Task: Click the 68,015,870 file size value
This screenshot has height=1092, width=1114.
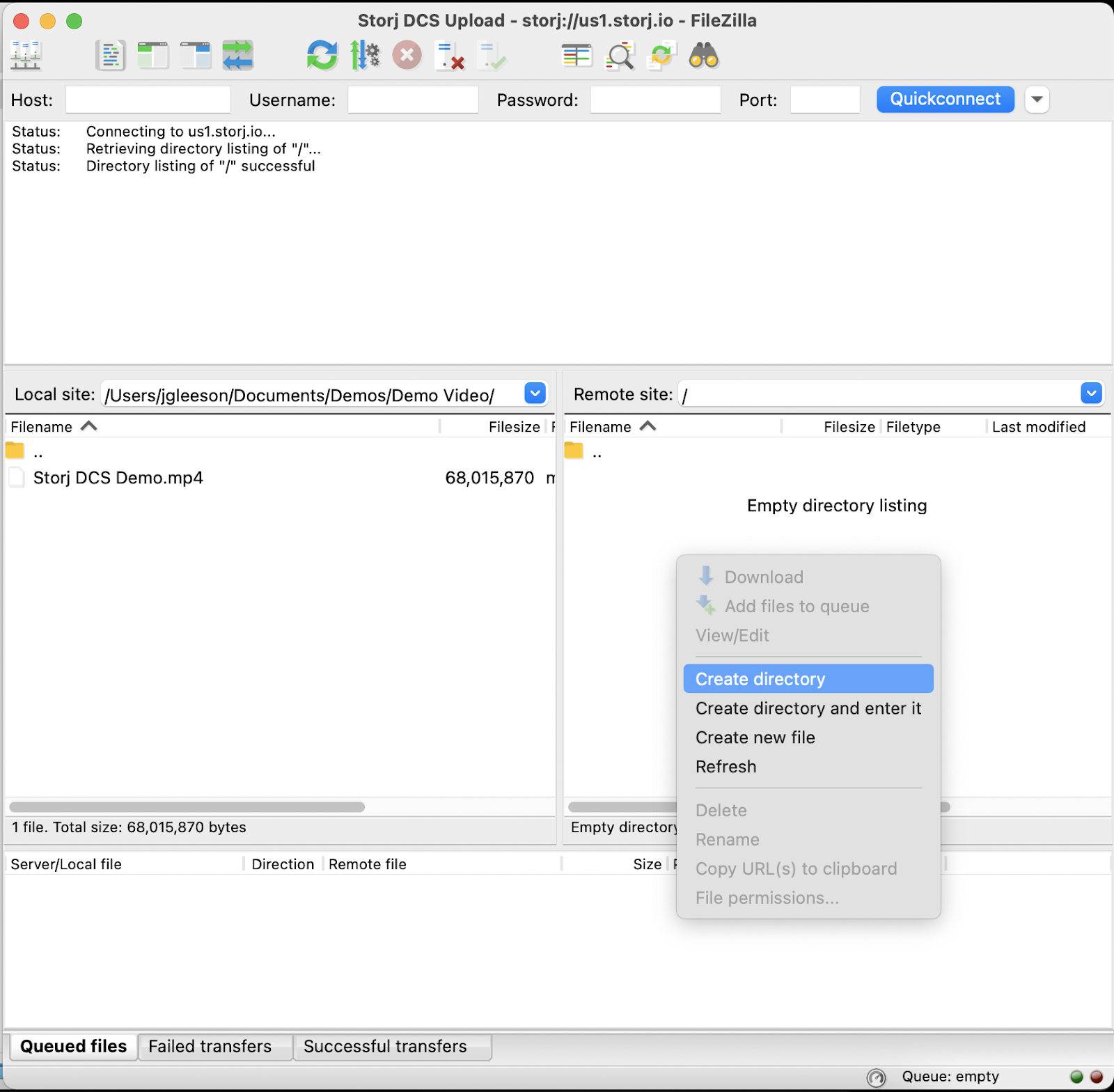Action: pos(489,478)
